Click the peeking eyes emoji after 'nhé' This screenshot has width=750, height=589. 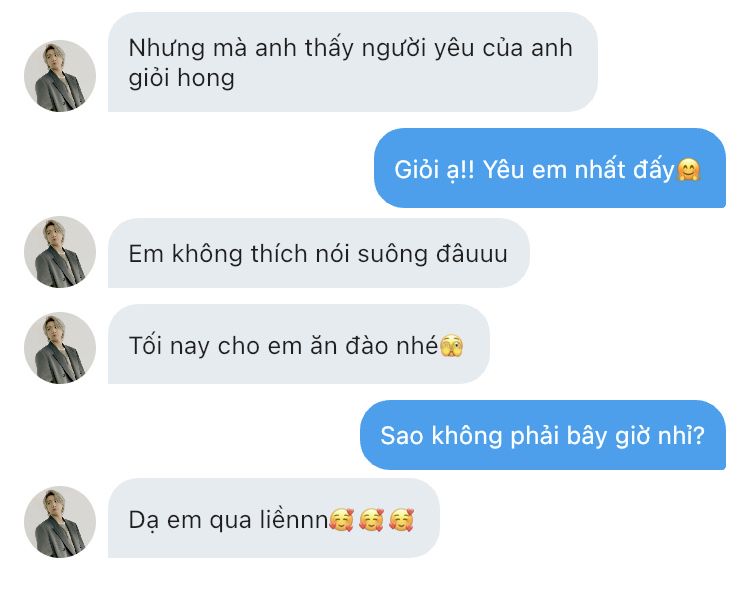tap(452, 346)
